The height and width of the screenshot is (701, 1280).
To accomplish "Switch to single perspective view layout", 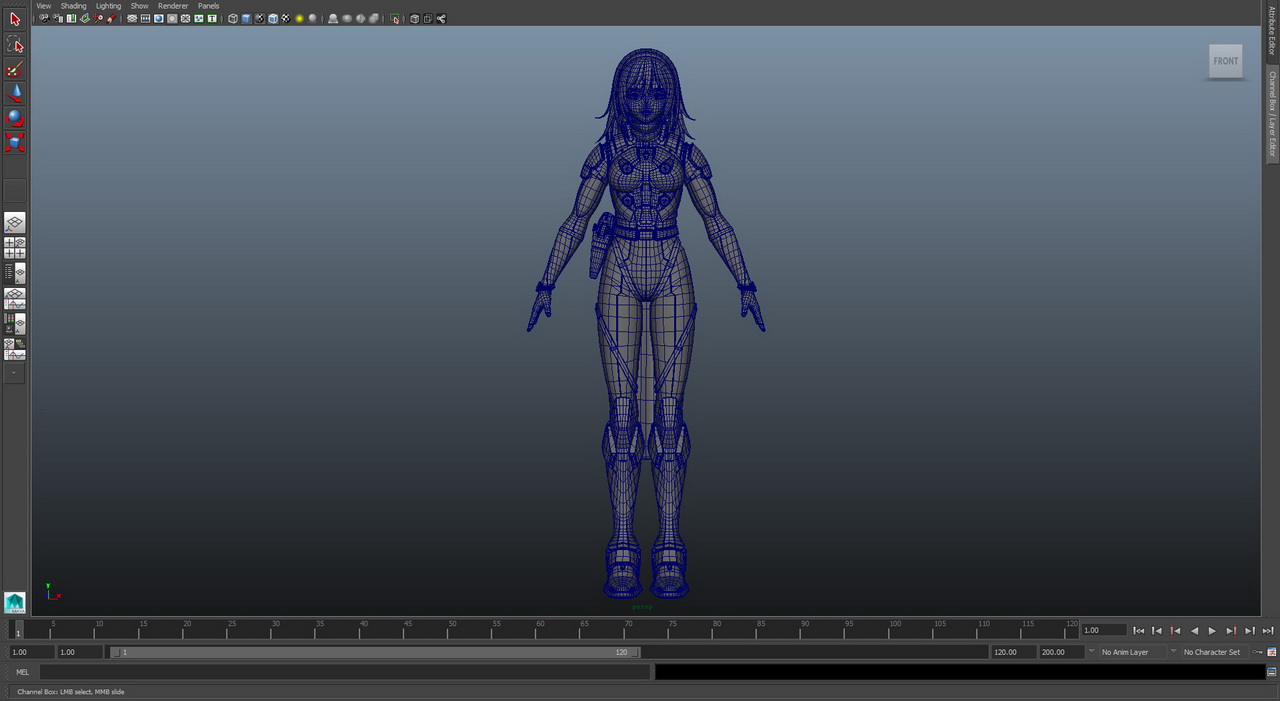I will 15,223.
